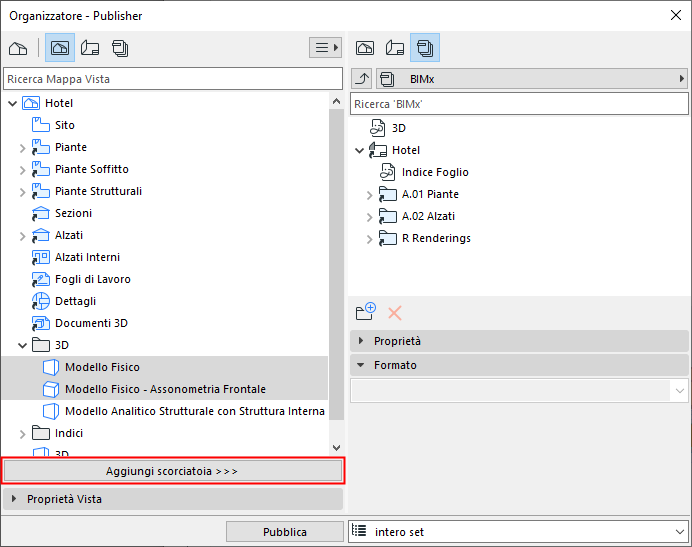The width and height of the screenshot is (692, 547).
Task: Click the Hotel layout book icon in BIMx tree
Action: coord(378,150)
